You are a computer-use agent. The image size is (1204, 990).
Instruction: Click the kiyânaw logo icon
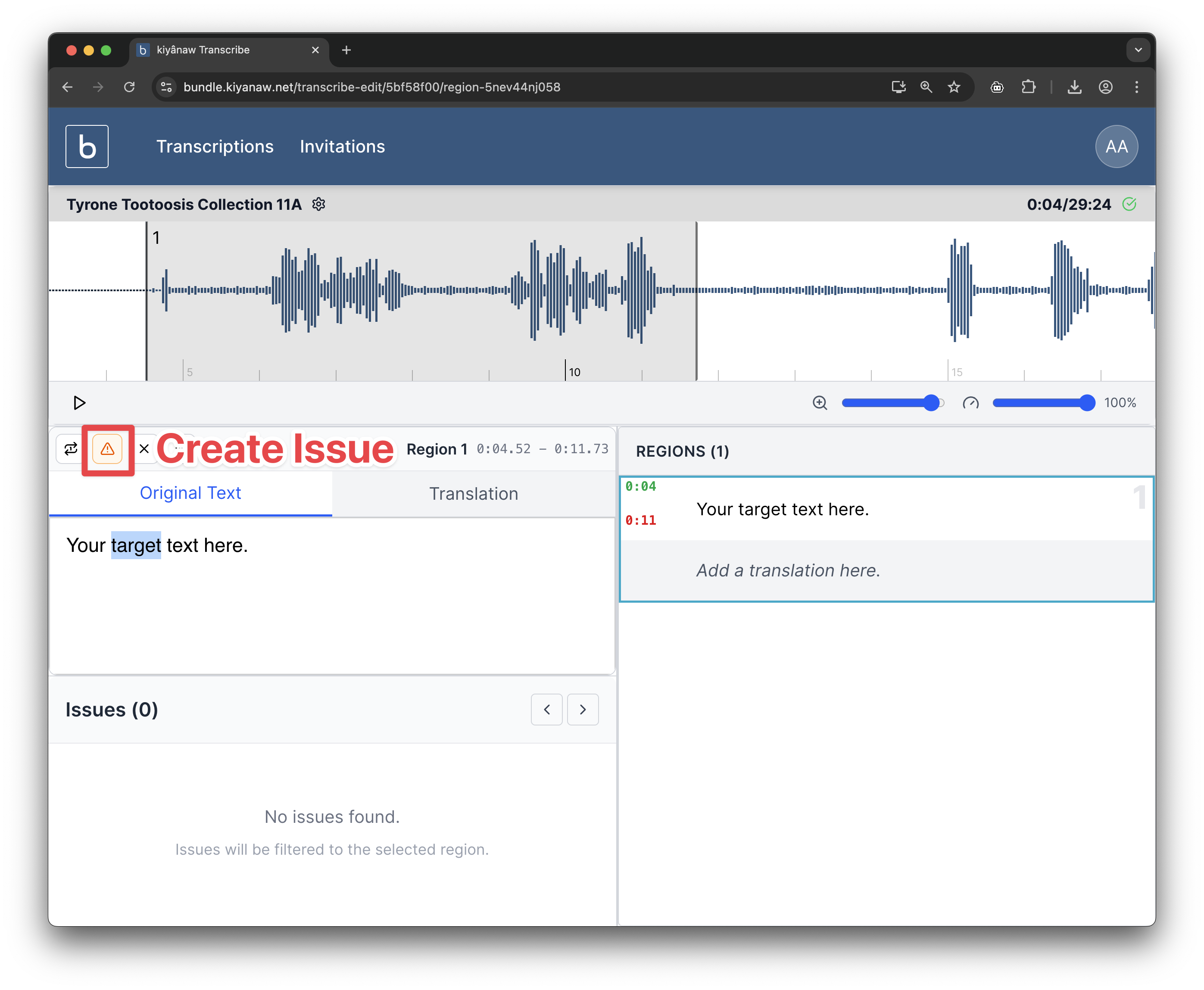click(x=87, y=146)
